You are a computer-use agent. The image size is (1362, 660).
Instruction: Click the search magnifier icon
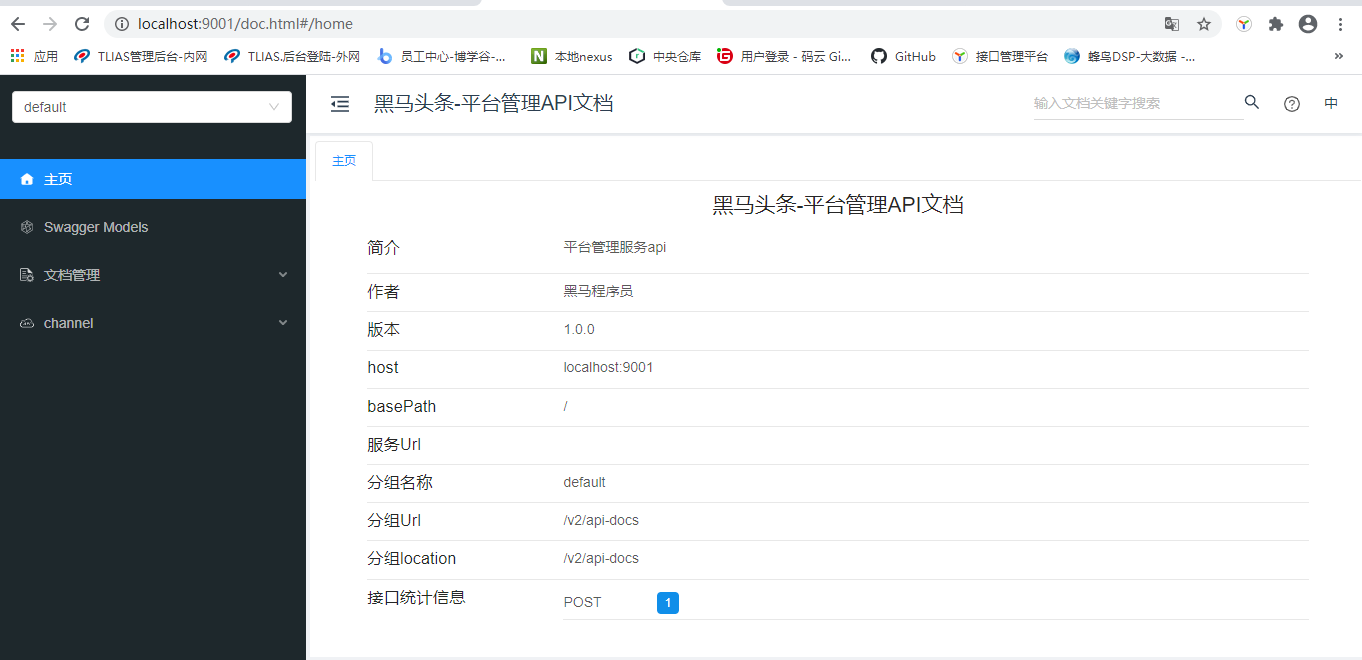(x=1252, y=102)
